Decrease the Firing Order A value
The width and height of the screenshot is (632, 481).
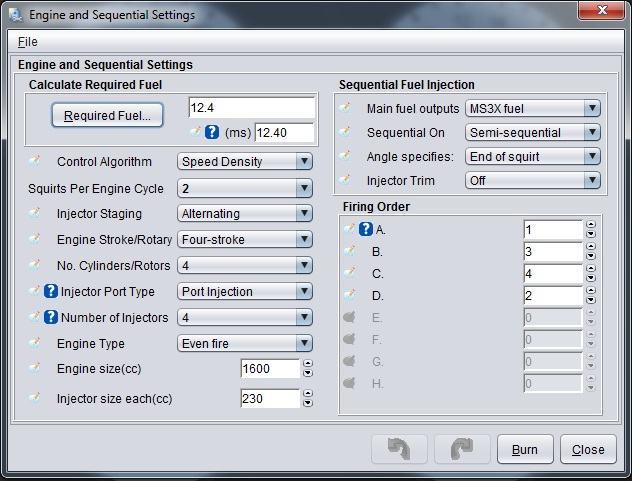tap(591, 234)
